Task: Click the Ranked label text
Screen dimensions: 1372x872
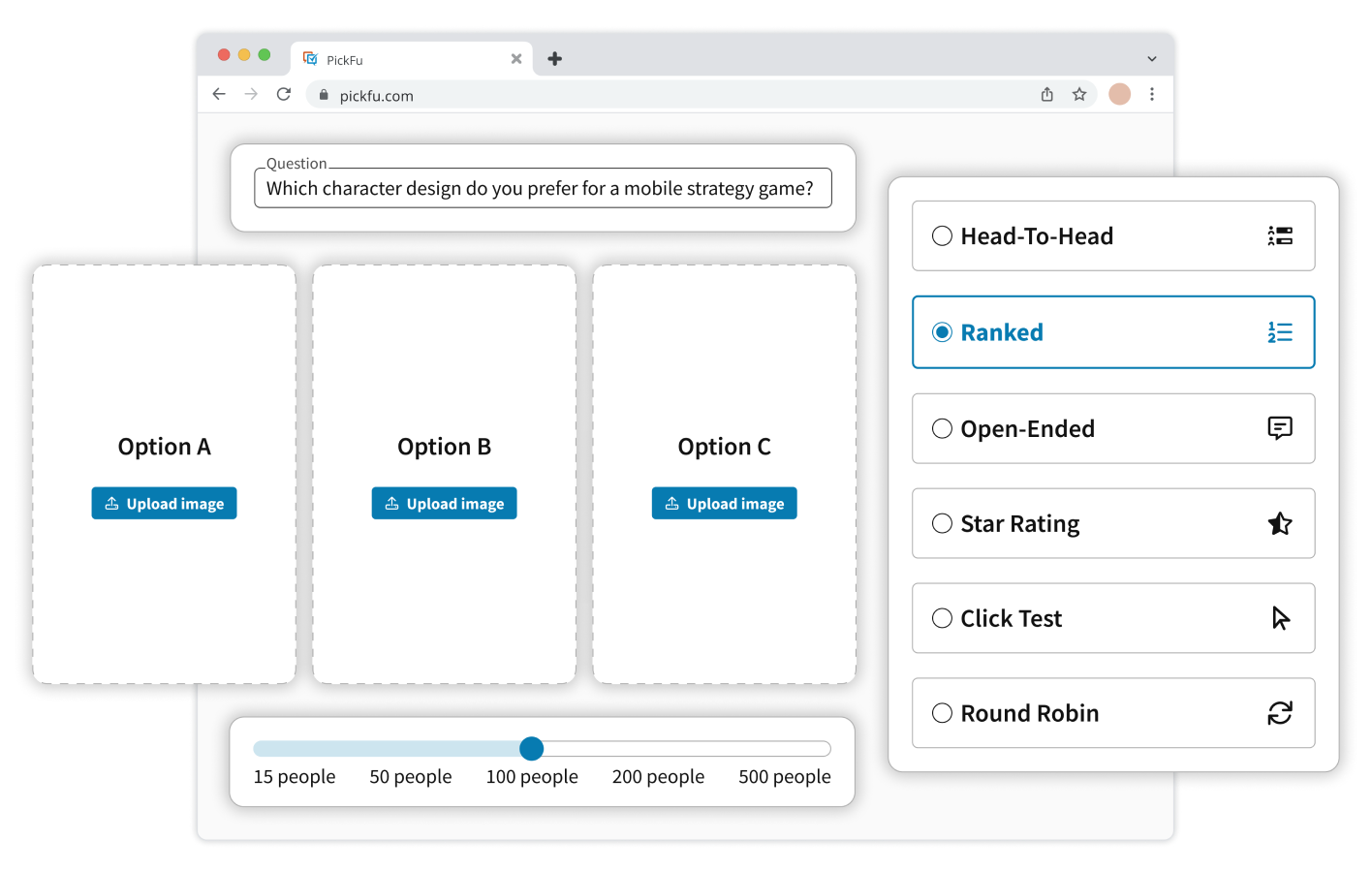Action: (1002, 332)
